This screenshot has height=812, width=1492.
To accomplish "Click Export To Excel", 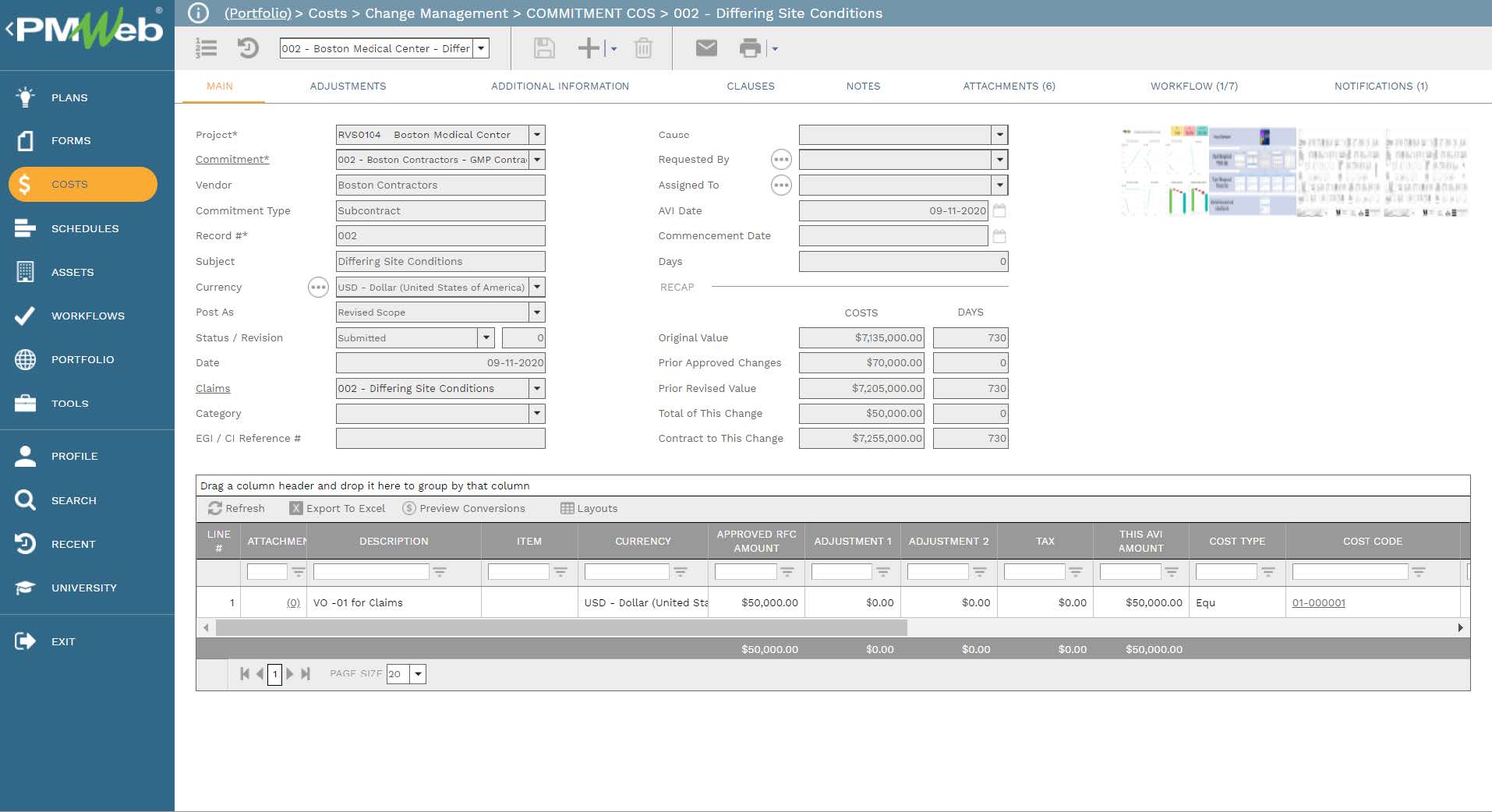I will 338,508.
